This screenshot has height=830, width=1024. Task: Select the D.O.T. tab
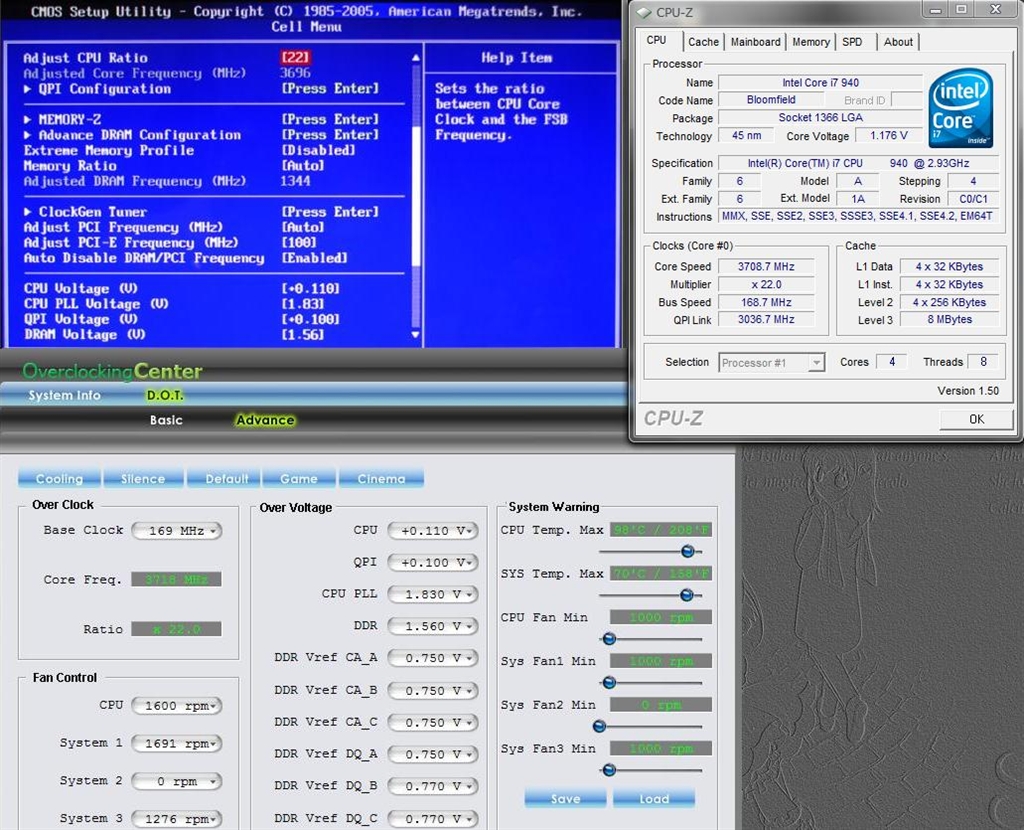[165, 395]
